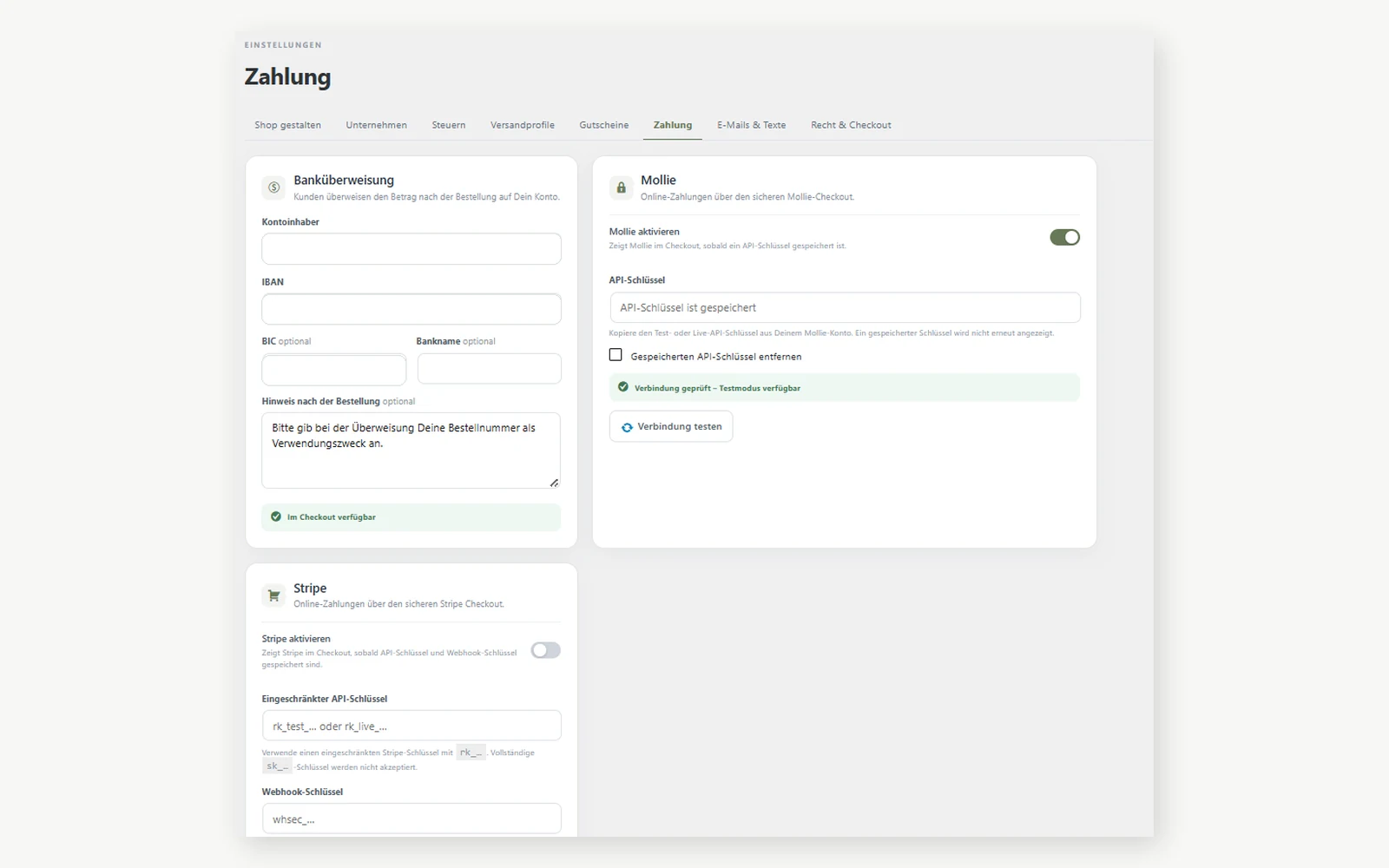Click the green checkmark beside 'Verbindung geprüft'
The height and width of the screenshot is (868, 1389).
click(x=622, y=387)
